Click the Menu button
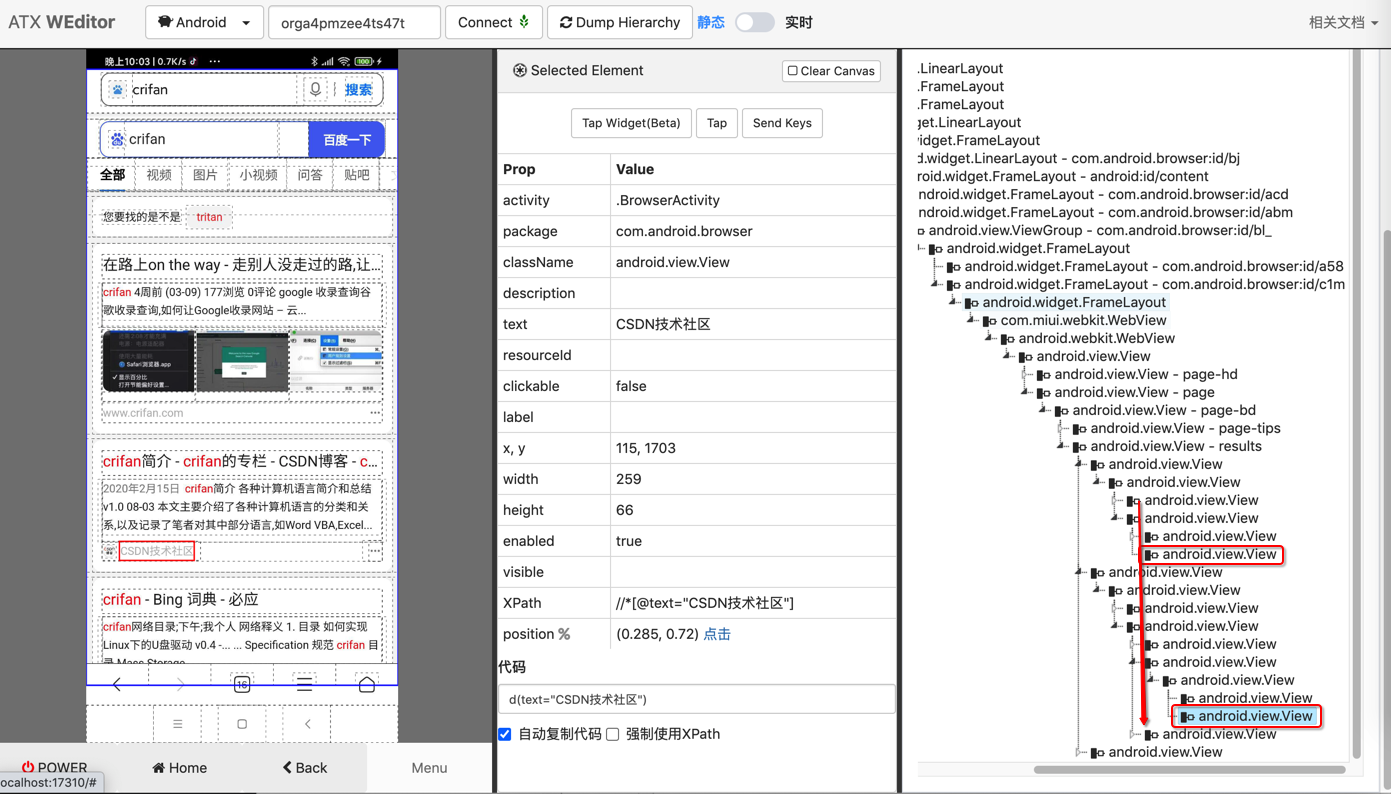Viewport: 1391px width, 795px height. (429, 767)
